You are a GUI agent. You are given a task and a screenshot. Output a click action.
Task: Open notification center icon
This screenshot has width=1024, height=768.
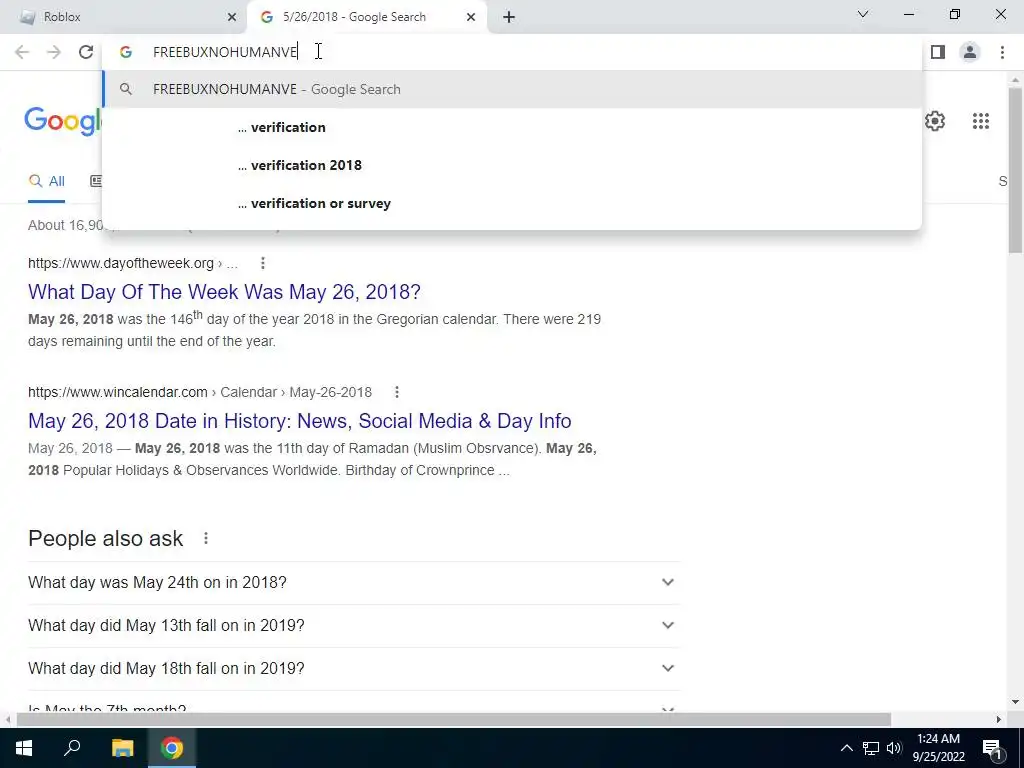992,748
